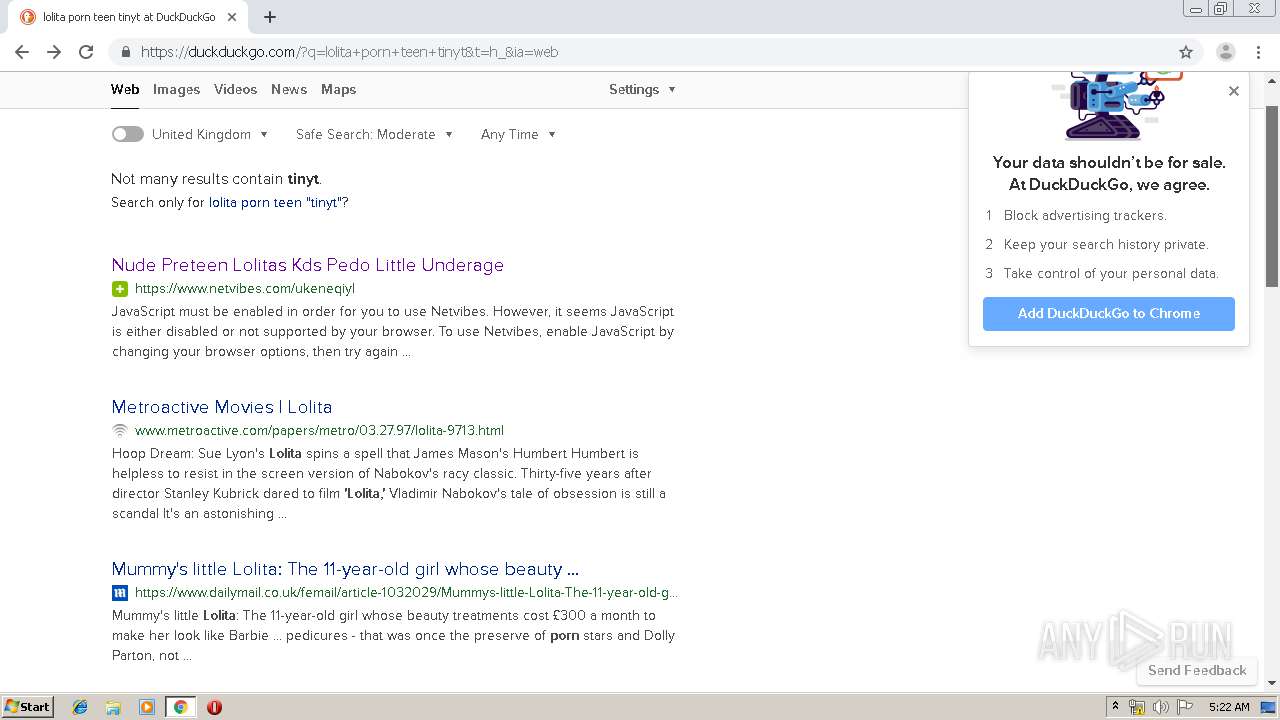1280x720 pixels.
Task: Click the network tray icon
Action: [1137, 707]
